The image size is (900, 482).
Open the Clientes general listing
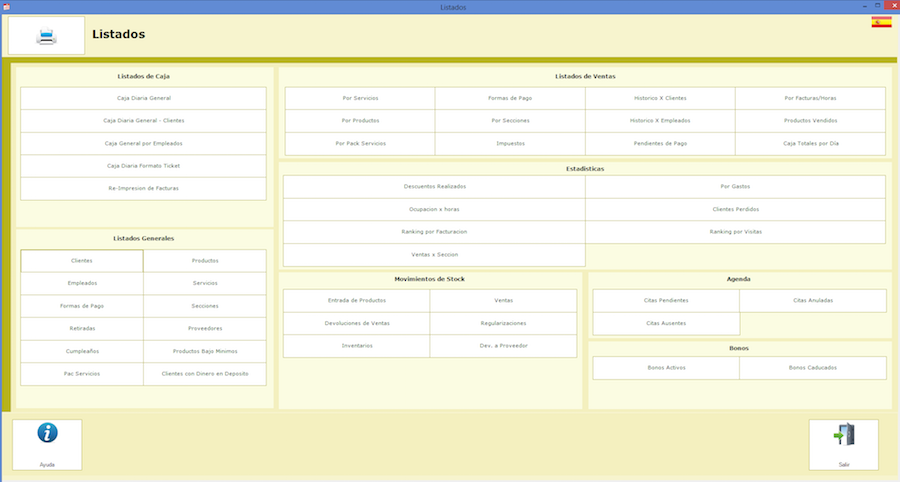[82, 261]
